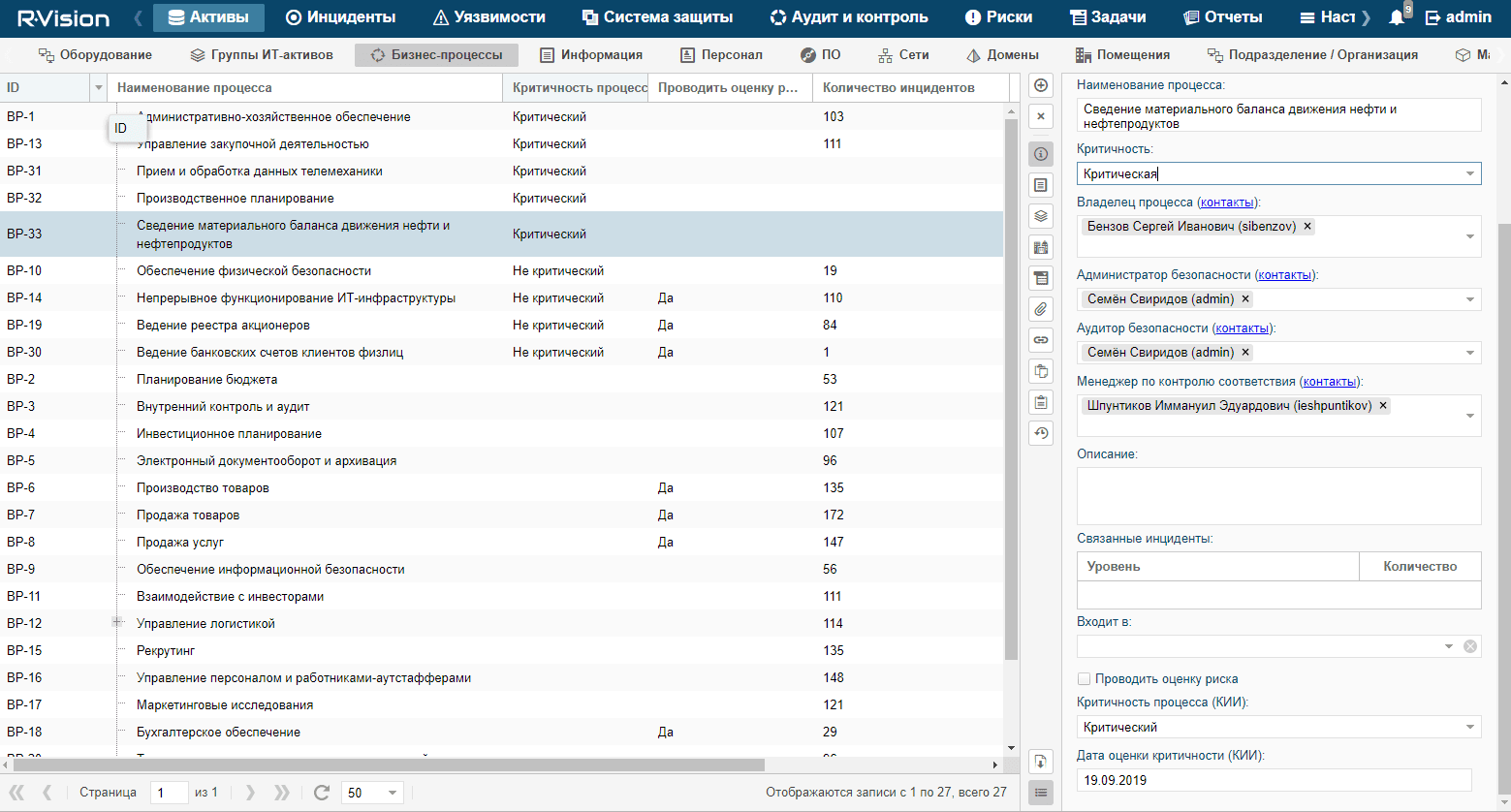
Task: Open 'Критичность процесса (КИИ)' dropdown
Action: click(x=1470, y=727)
